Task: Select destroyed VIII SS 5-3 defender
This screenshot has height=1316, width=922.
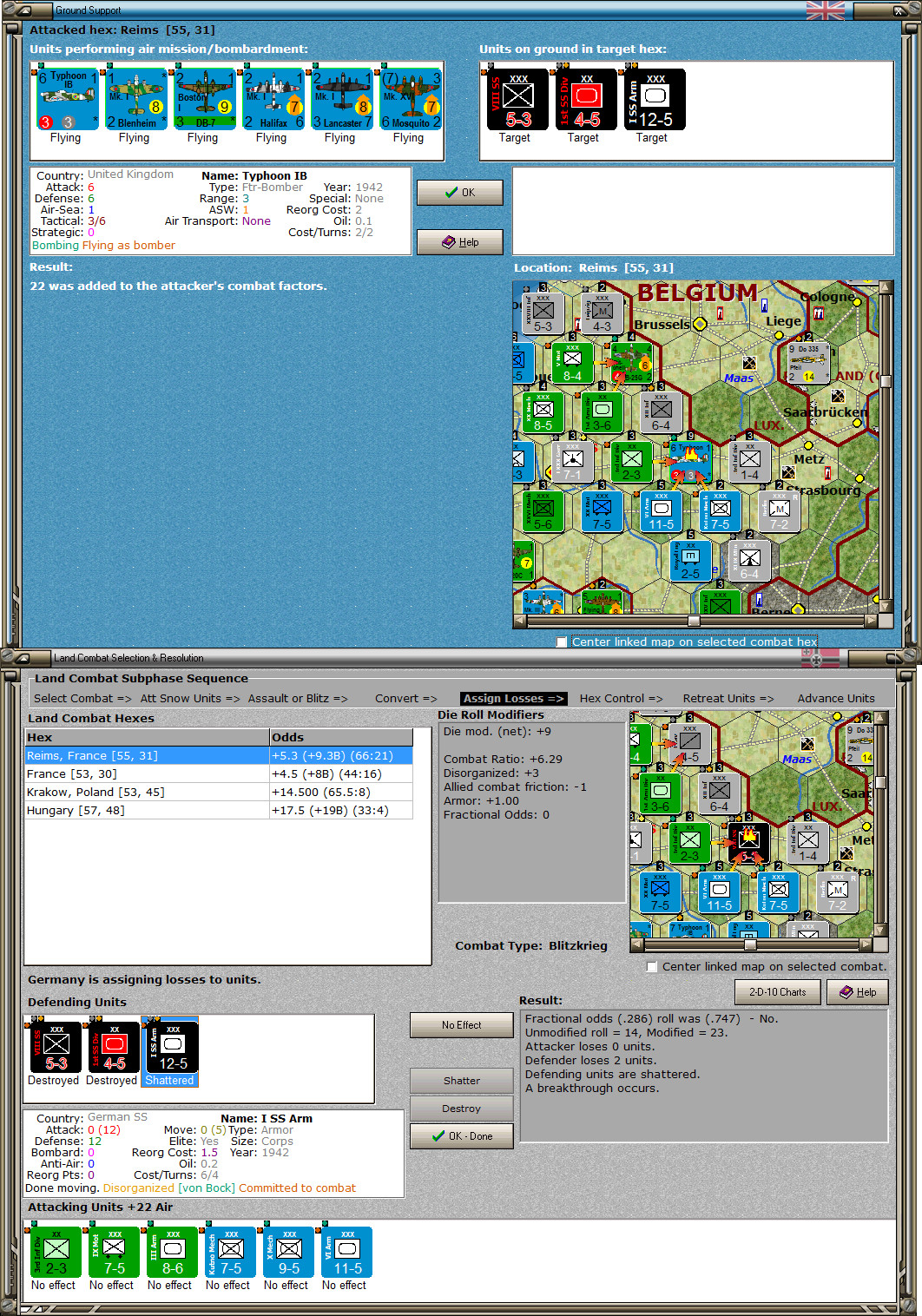Action: (56, 1047)
